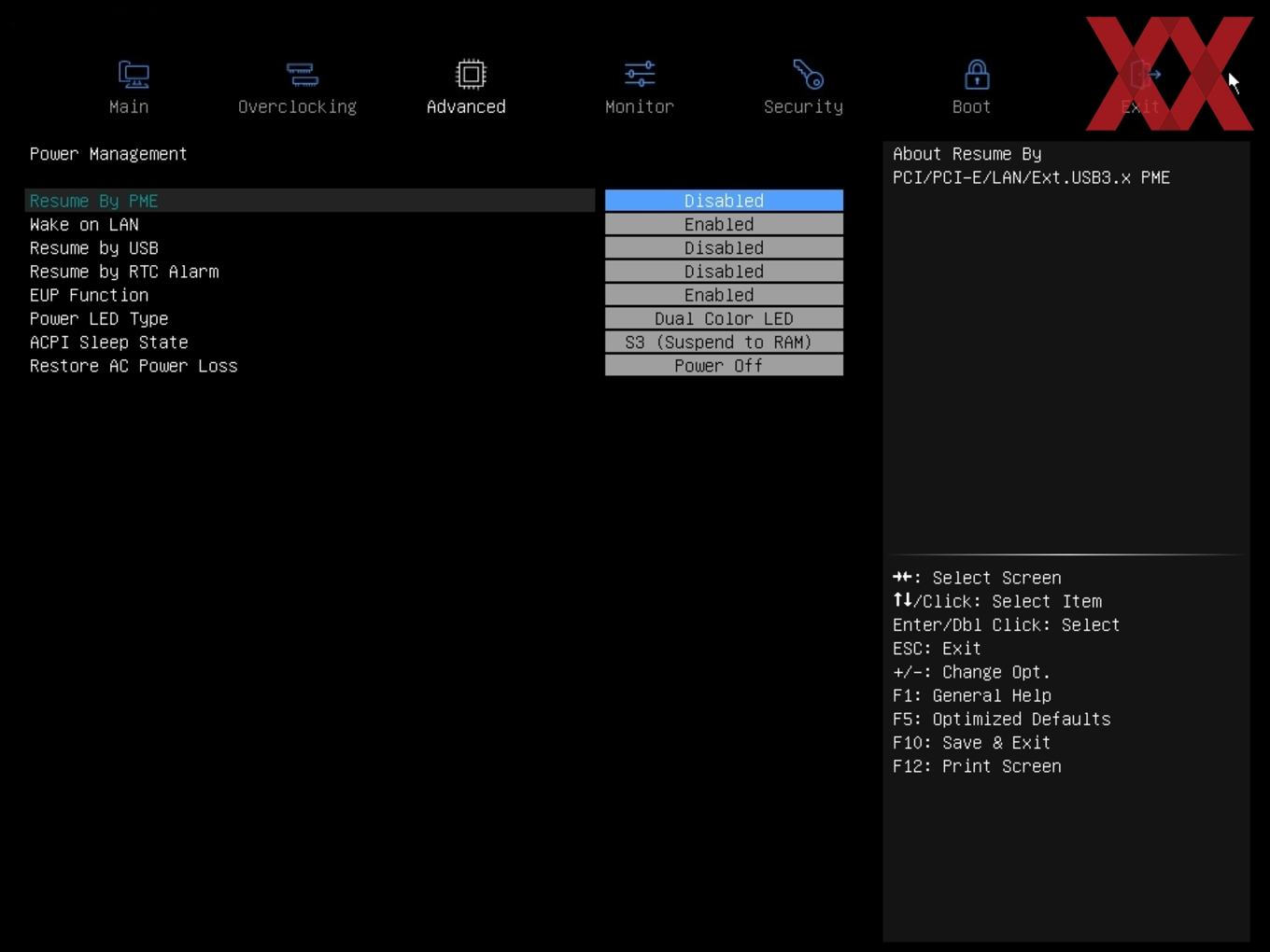Screen dimensions: 1270x952
Task: Select Power LED Type row label
Action: [x=99, y=319]
